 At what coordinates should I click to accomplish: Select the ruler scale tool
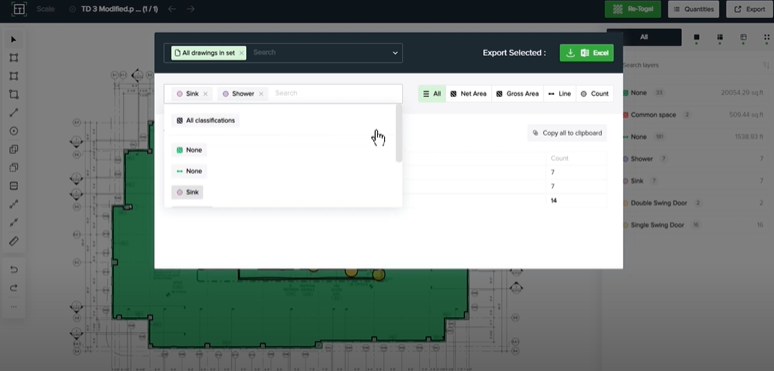tap(14, 241)
